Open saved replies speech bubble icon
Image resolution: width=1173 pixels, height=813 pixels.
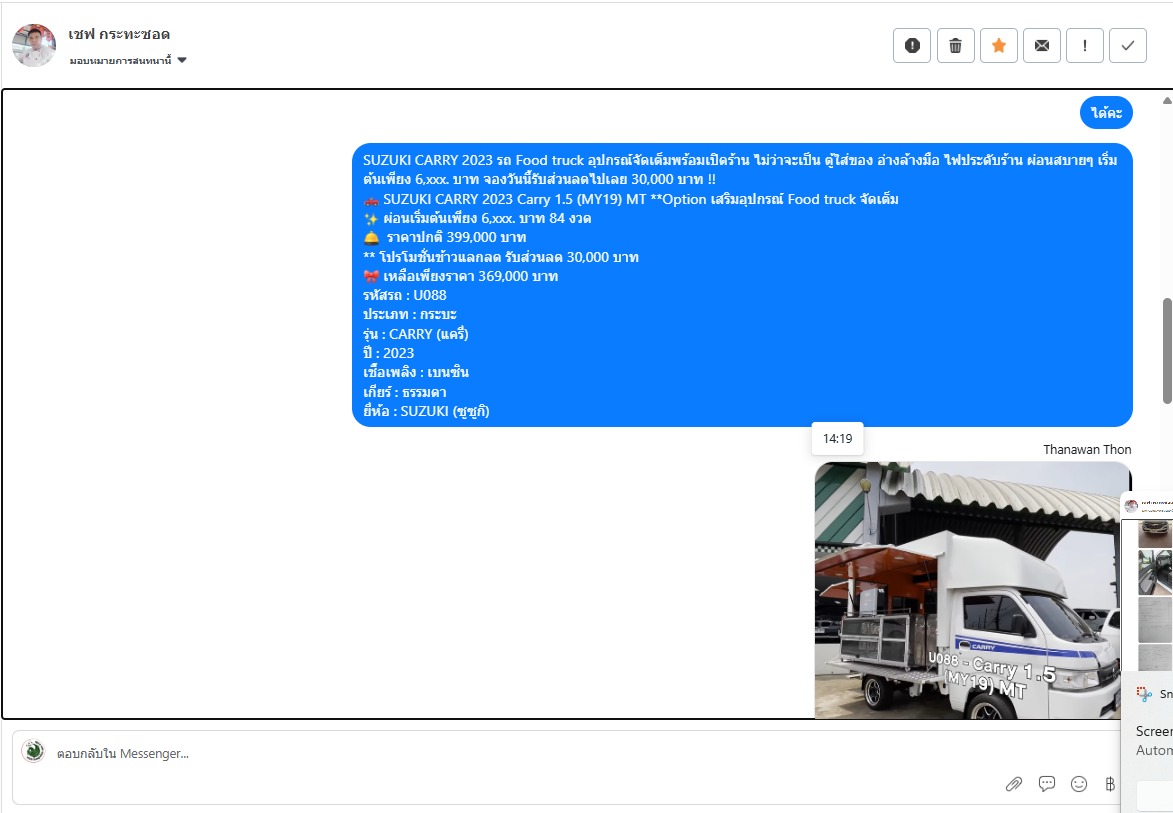(x=1047, y=783)
